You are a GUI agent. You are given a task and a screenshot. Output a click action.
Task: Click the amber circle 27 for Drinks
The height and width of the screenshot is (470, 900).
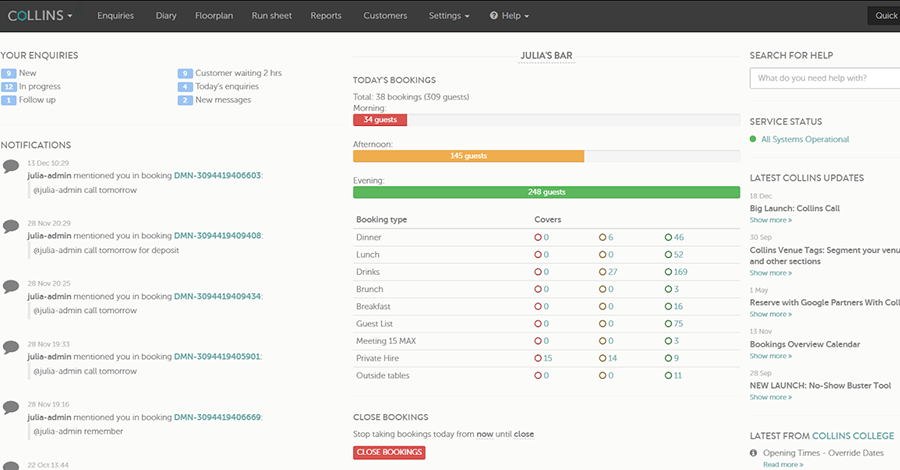[x=608, y=271]
